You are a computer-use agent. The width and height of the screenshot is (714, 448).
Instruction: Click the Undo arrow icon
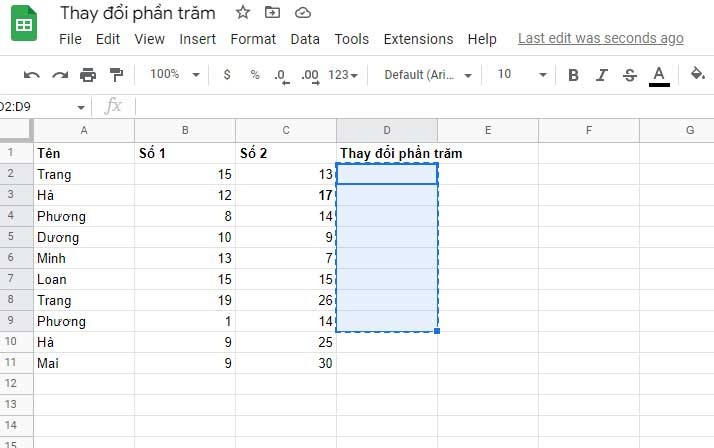click(x=31, y=75)
